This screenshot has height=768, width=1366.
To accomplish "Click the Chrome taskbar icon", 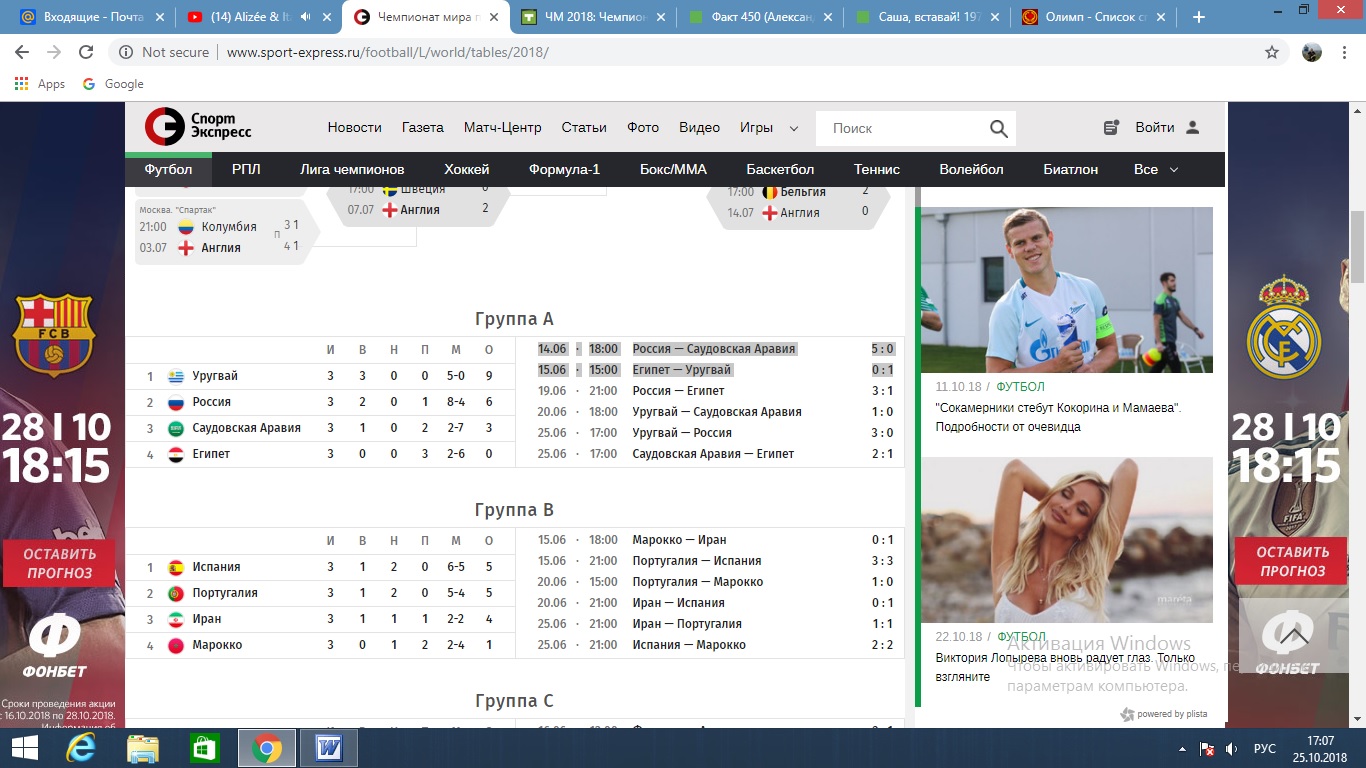I will 267,747.
